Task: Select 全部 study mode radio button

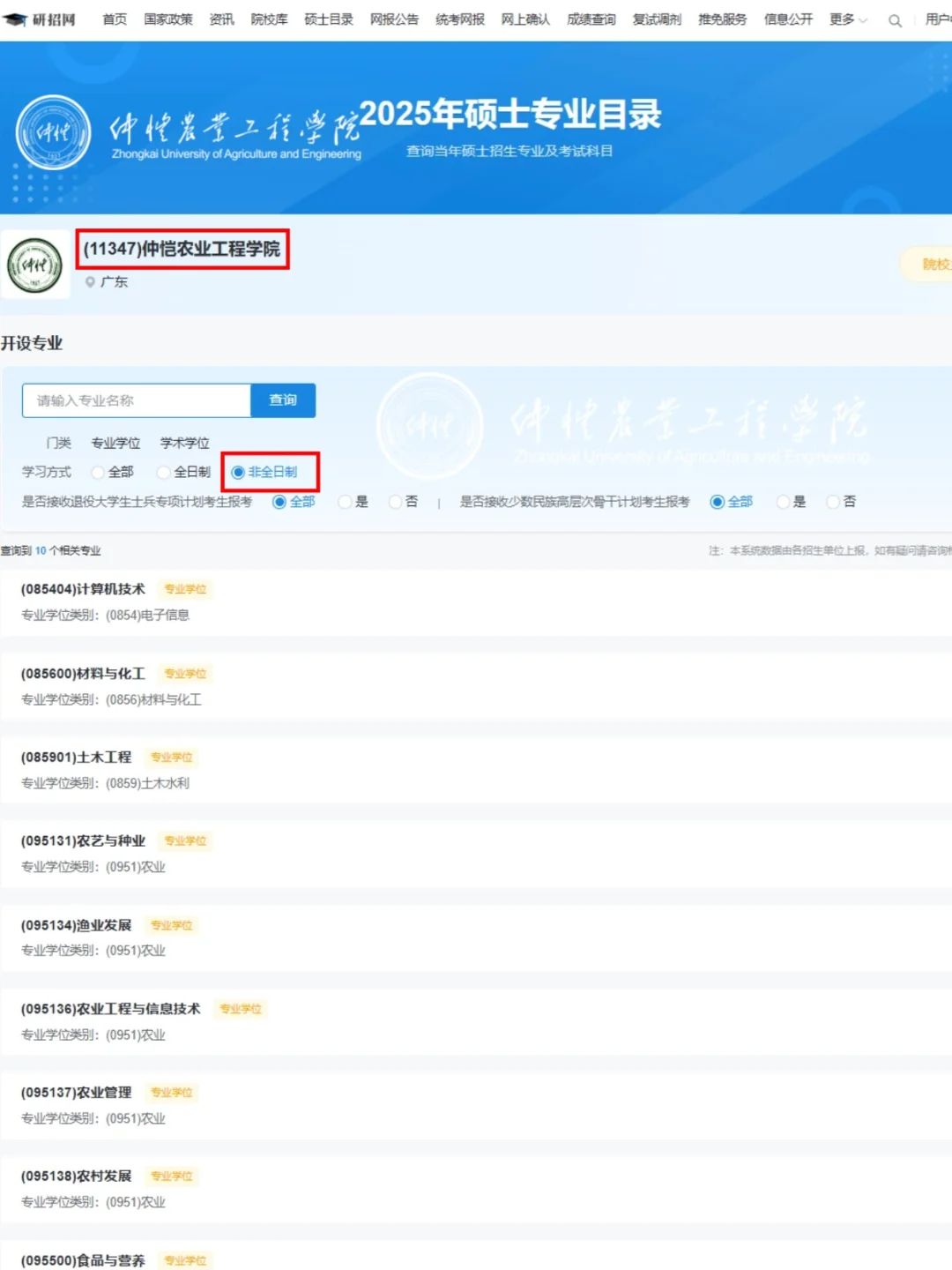Action: [x=98, y=473]
